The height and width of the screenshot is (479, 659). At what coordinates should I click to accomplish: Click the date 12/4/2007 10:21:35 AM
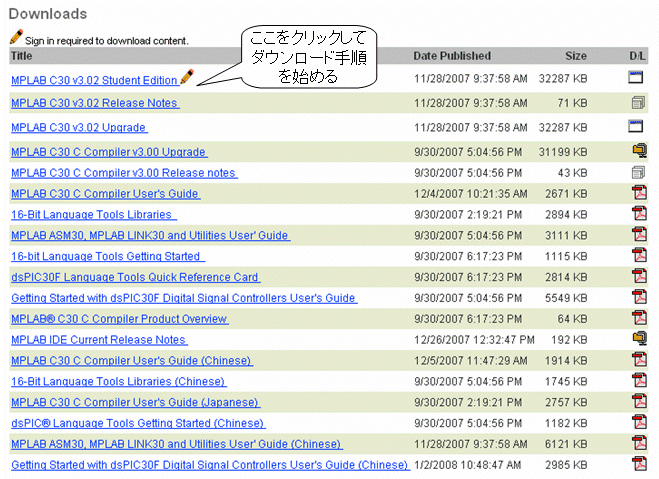coord(471,194)
